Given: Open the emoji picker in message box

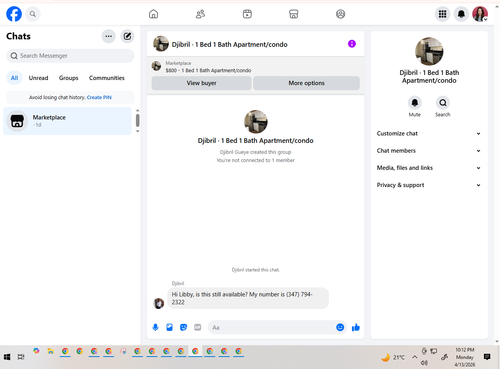Looking at the screenshot, I should pos(340,327).
